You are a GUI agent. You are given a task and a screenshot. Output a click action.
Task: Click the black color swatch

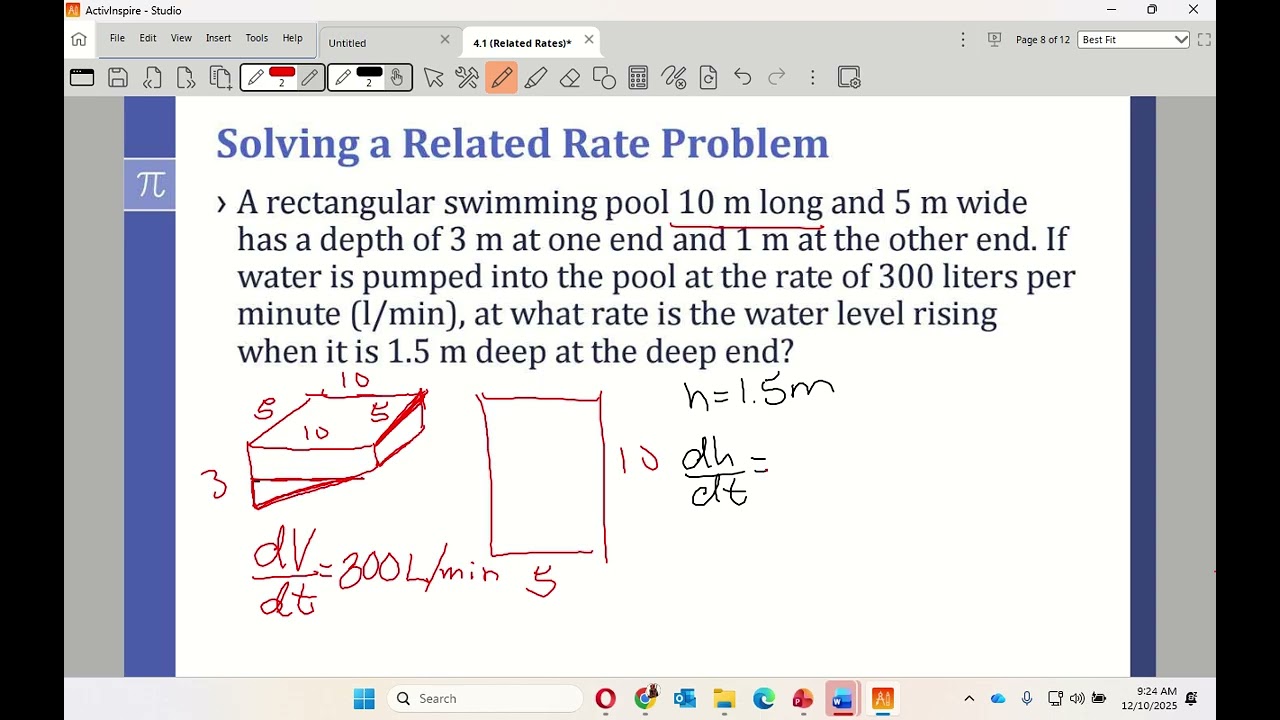[369, 73]
